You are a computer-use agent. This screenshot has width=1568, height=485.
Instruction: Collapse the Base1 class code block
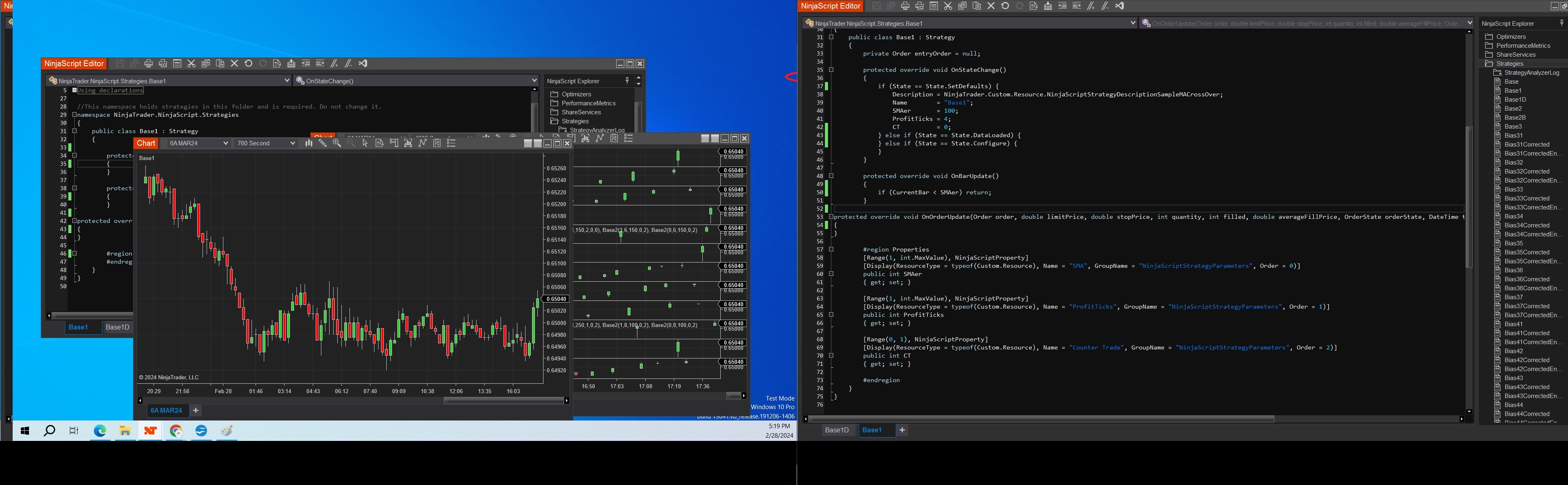coord(831,37)
